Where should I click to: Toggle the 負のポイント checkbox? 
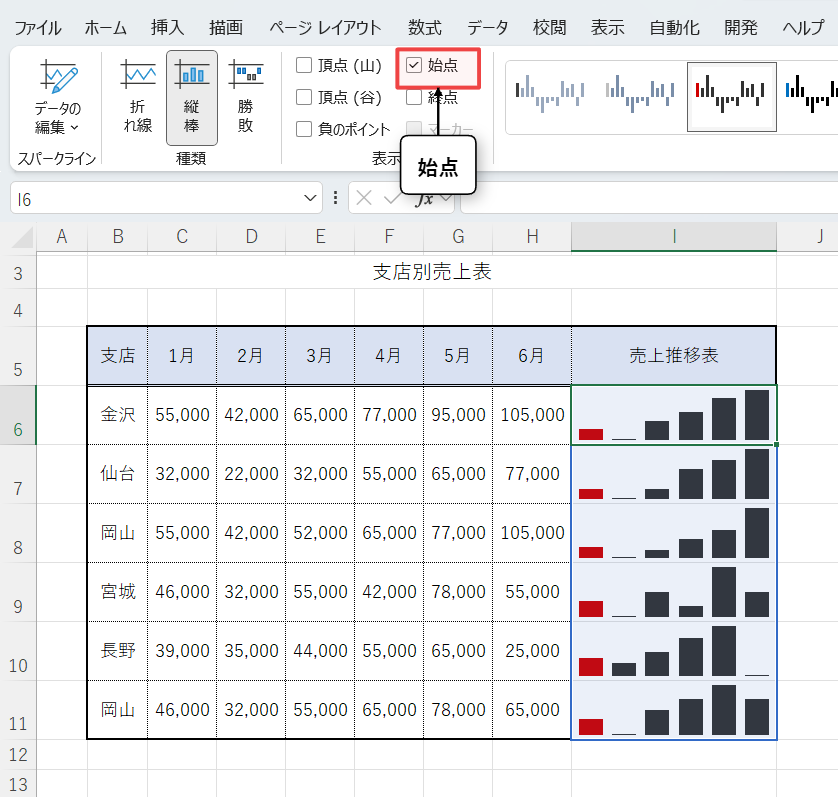[x=304, y=128]
